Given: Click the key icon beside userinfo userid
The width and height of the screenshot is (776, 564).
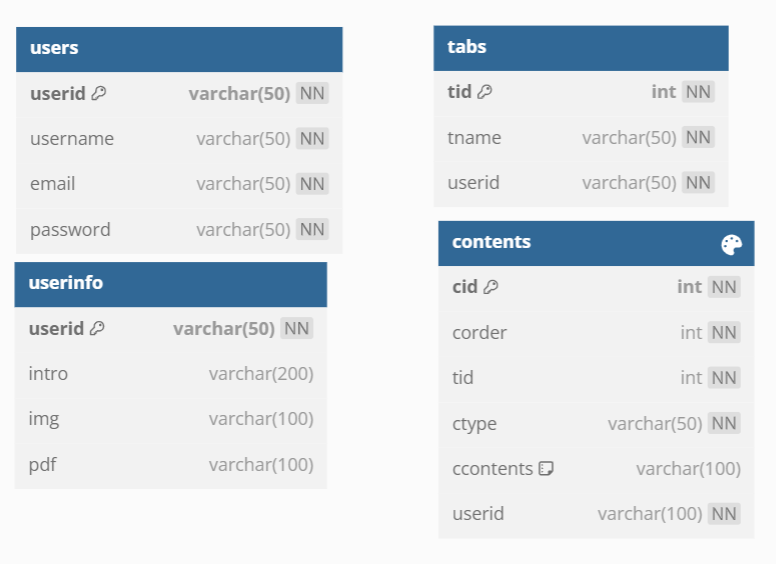Looking at the screenshot, I should point(97,328).
